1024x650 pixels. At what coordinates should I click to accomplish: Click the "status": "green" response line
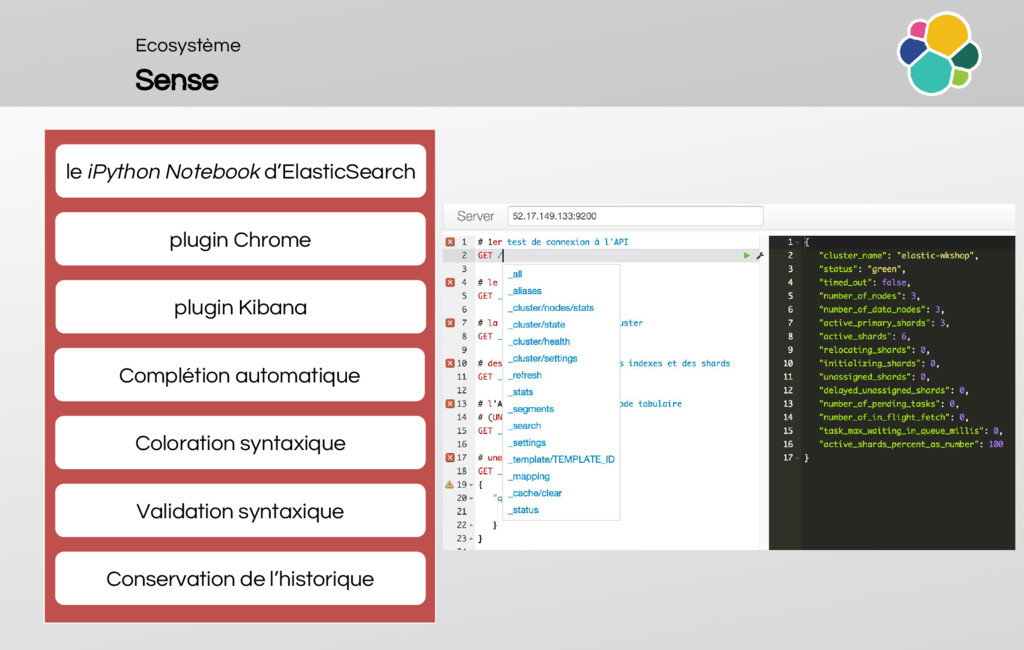pyautogui.click(x=862, y=269)
